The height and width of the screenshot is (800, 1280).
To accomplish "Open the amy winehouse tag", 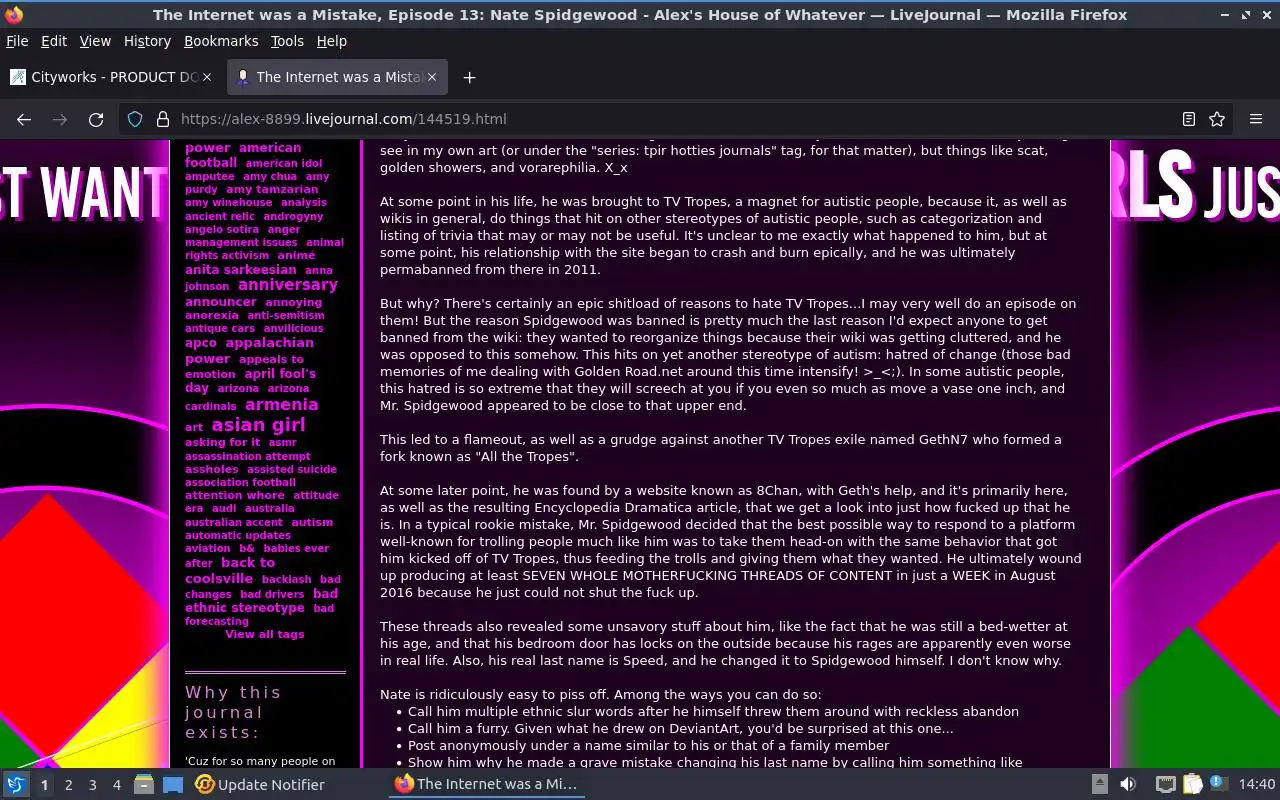I will [x=228, y=202].
